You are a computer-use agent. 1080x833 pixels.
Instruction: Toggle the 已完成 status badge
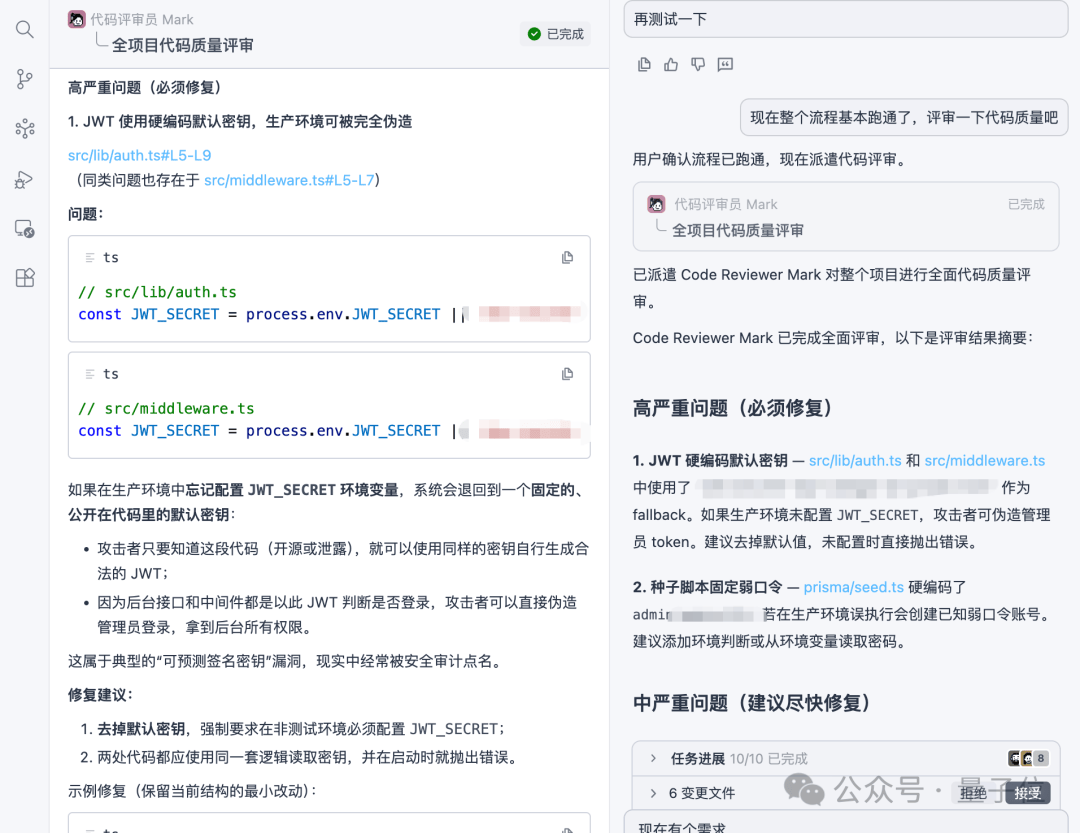point(555,33)
